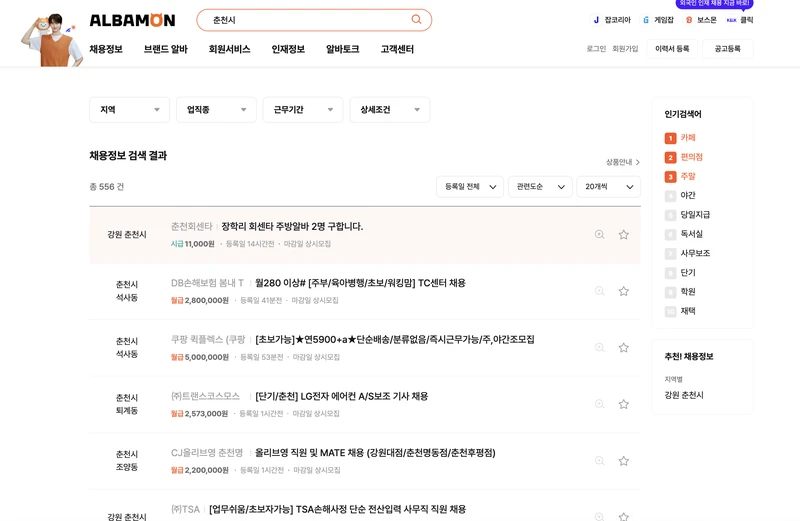Open the 고객센터 menu
Image resolution: width=800 pixels, height=521 pixels.
click(x=397, y=49)
